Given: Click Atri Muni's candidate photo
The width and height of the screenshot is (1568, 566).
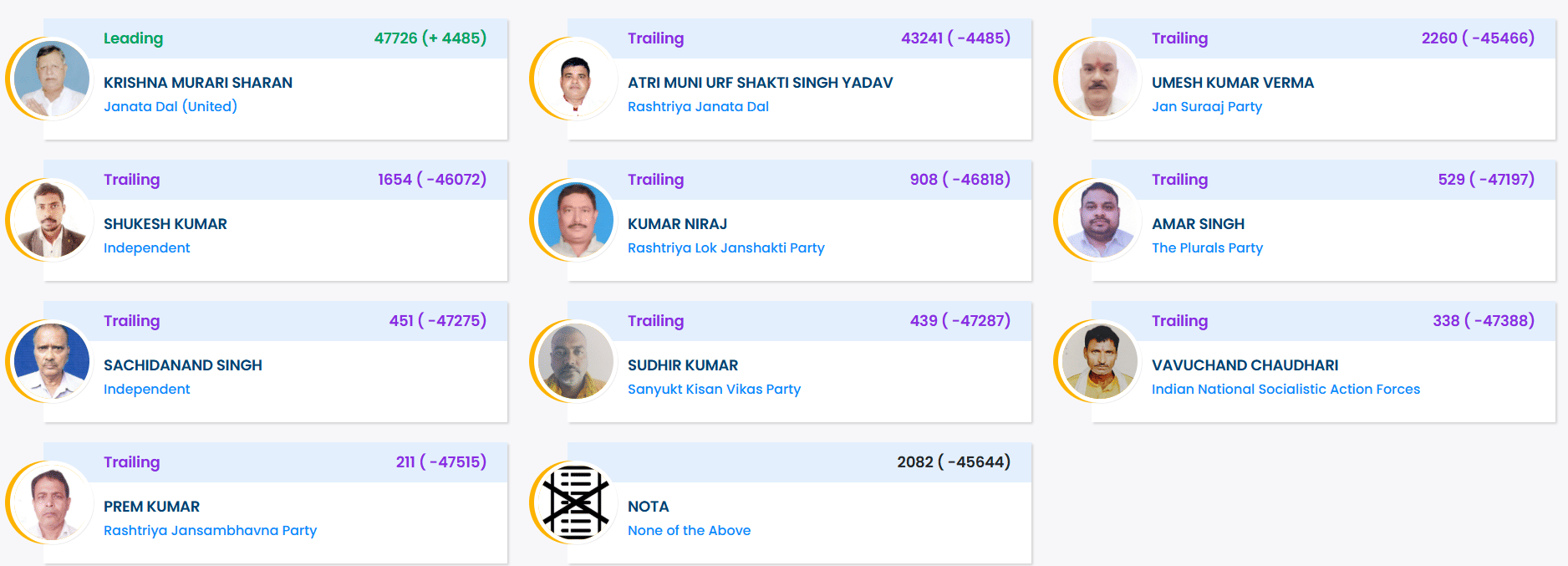Looking at the screenshot, I should (576, 79).
